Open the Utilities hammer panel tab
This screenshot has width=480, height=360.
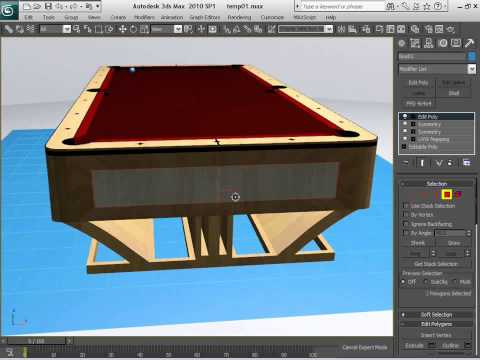[x=470, y=43]
